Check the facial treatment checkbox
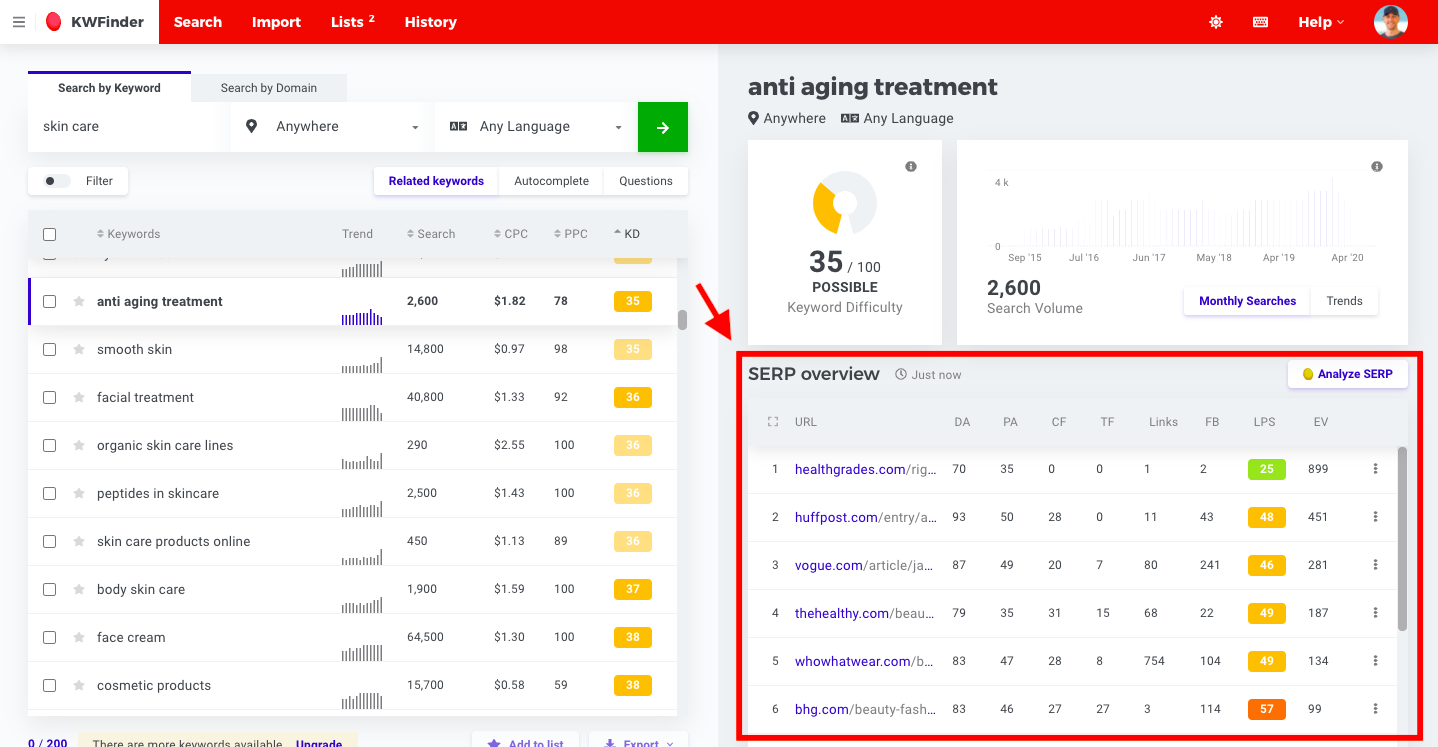 pos(49,397)
